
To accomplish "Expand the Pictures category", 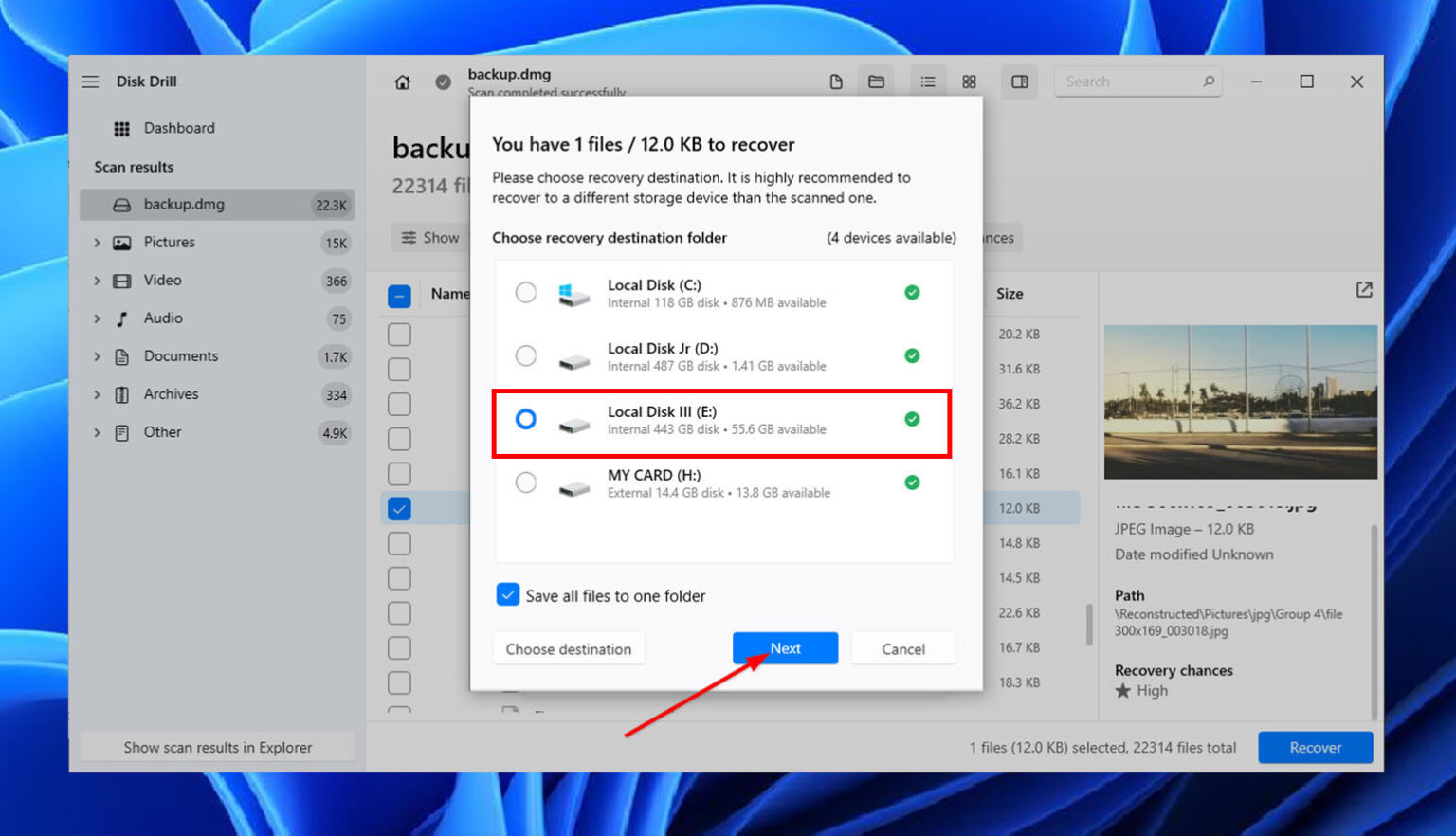I will point(98,243).
